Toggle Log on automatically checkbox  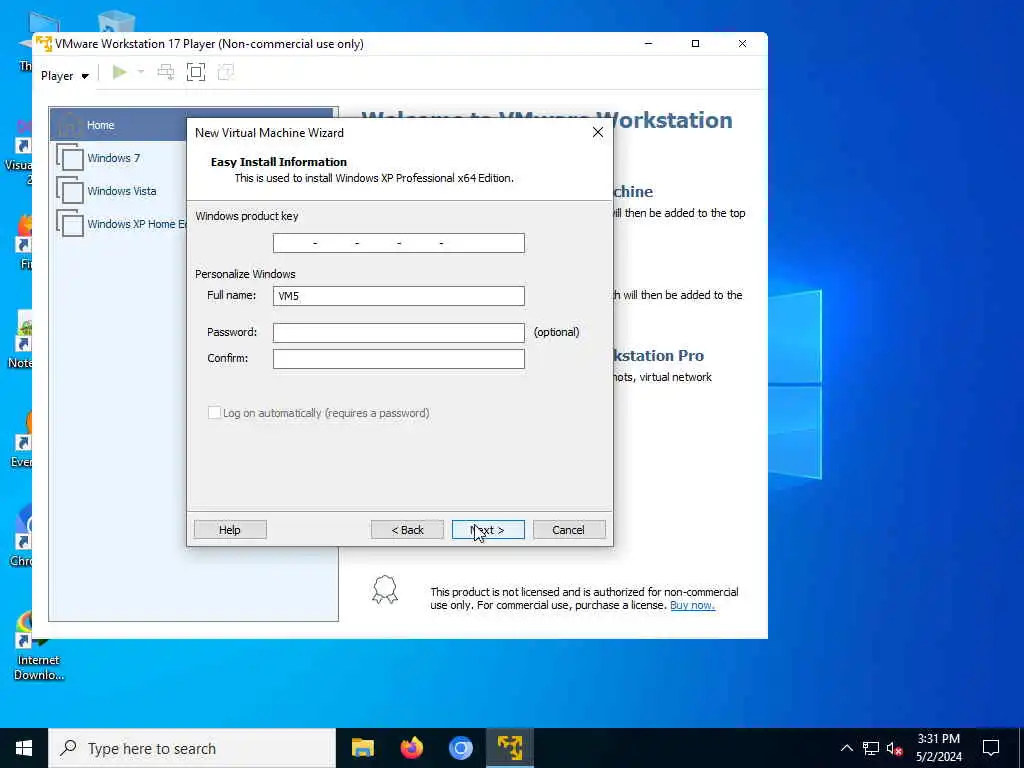214,413
